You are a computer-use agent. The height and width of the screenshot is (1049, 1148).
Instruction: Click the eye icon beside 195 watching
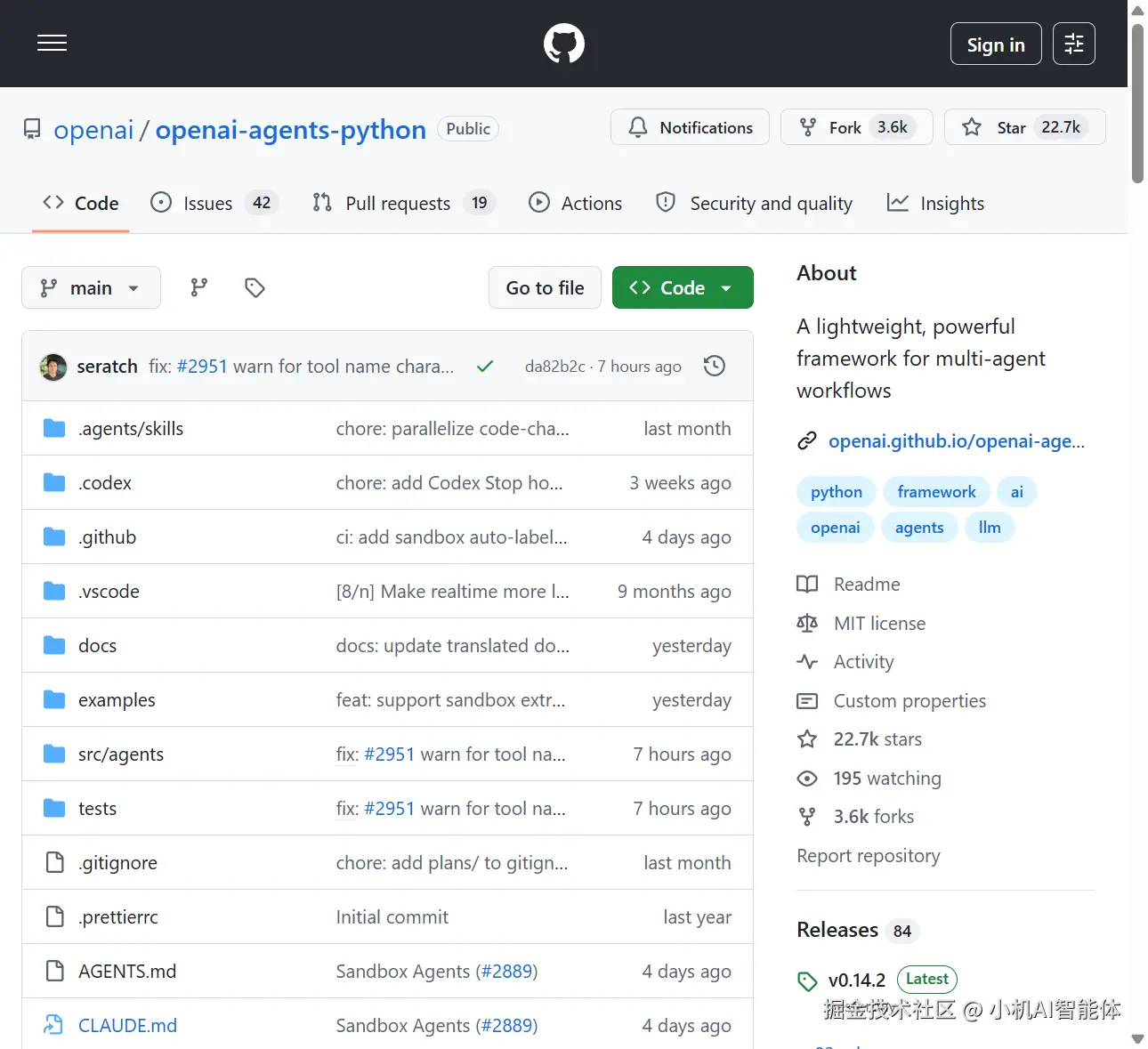click(807, 779)
